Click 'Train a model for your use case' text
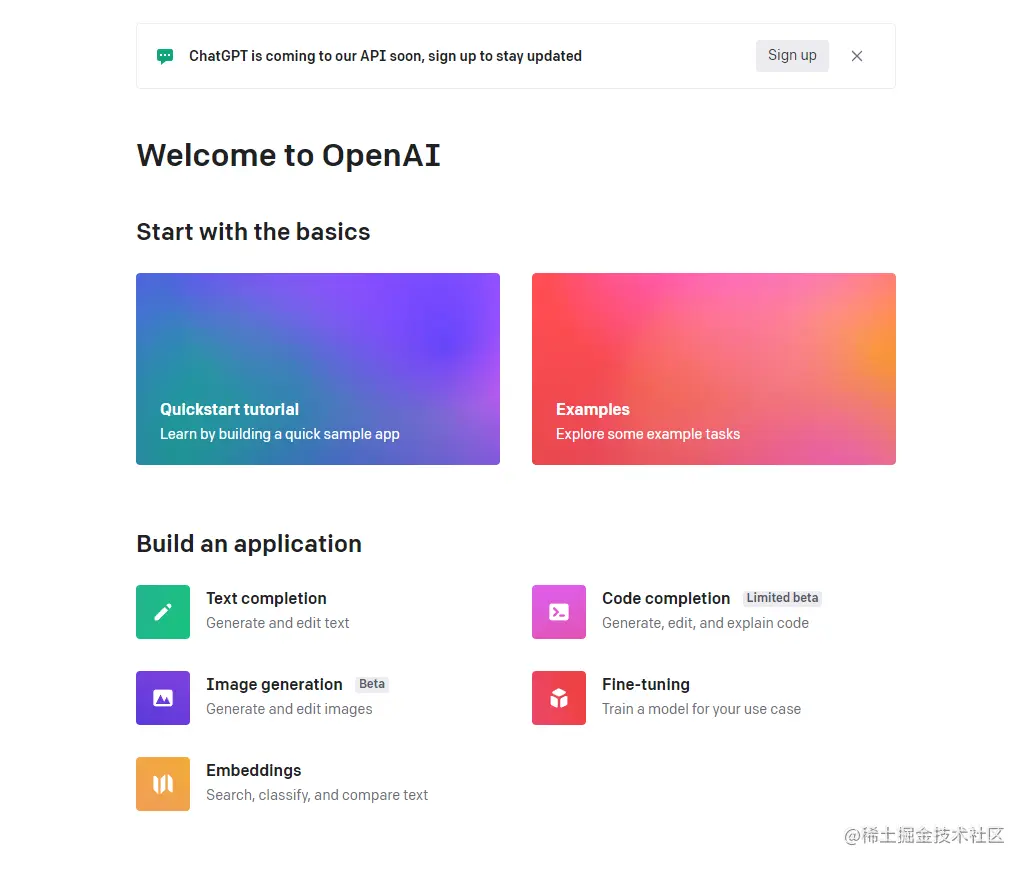 pyautogui.click(x=702, y=708)
